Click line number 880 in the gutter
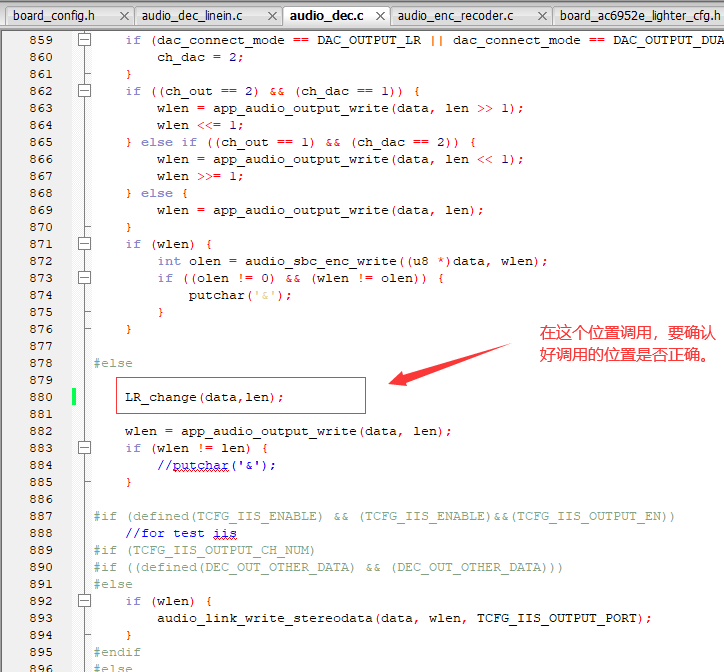The width and height of the screenshot is (724, 672). tap(41, 397)
